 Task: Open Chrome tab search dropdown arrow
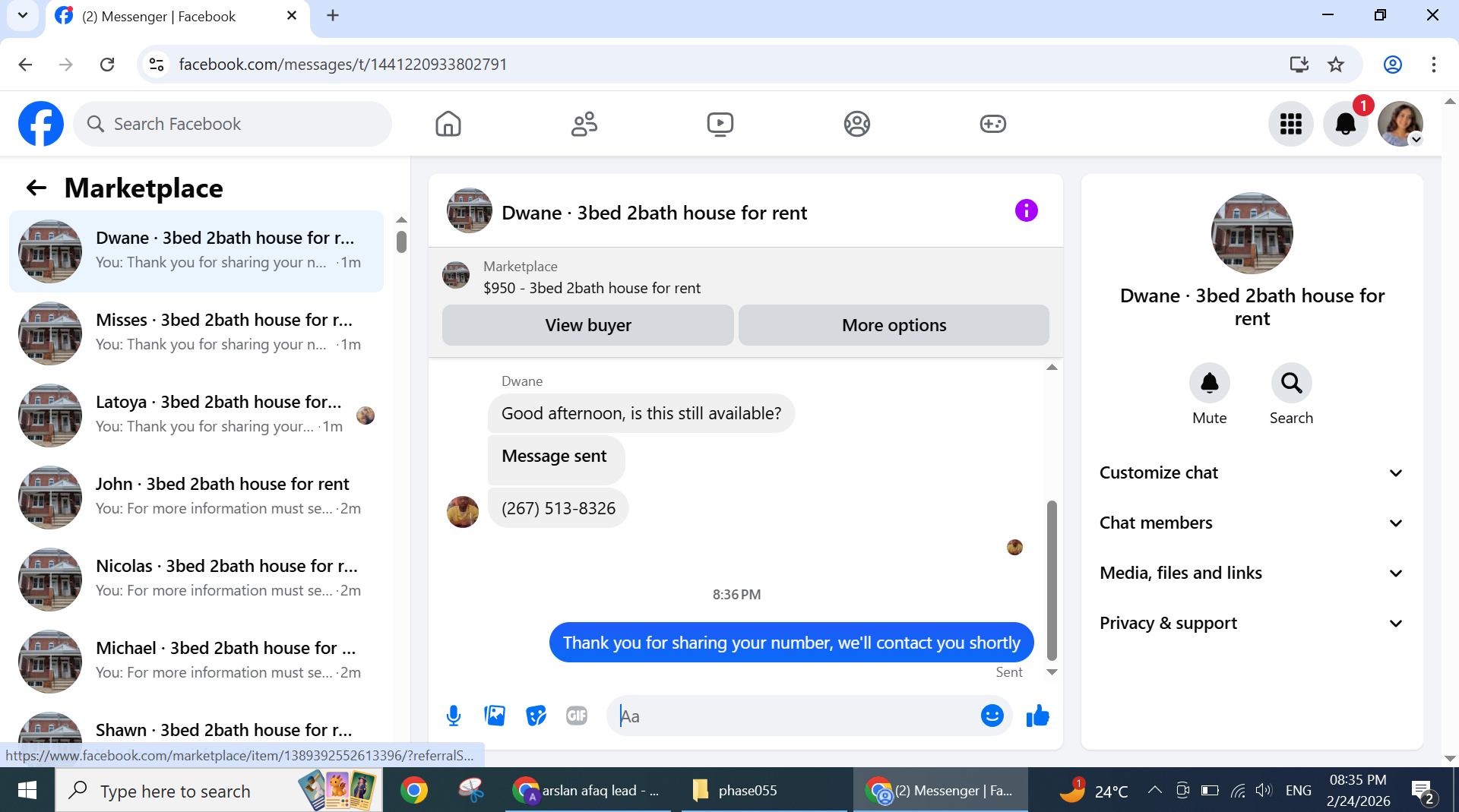[x=23, y=16]
